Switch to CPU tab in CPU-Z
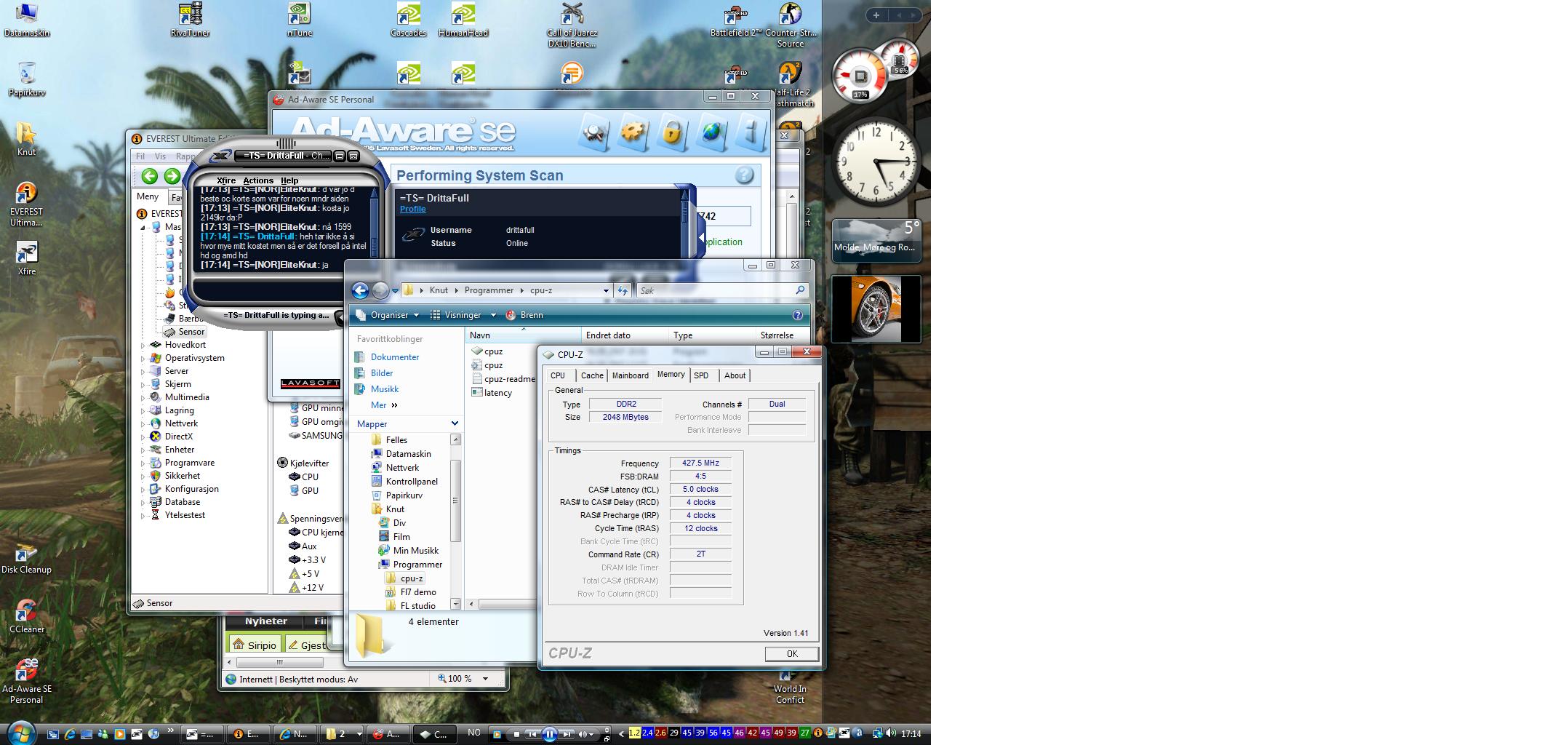Viewport: 1568px width, 745px height. [x=558, y=375]
